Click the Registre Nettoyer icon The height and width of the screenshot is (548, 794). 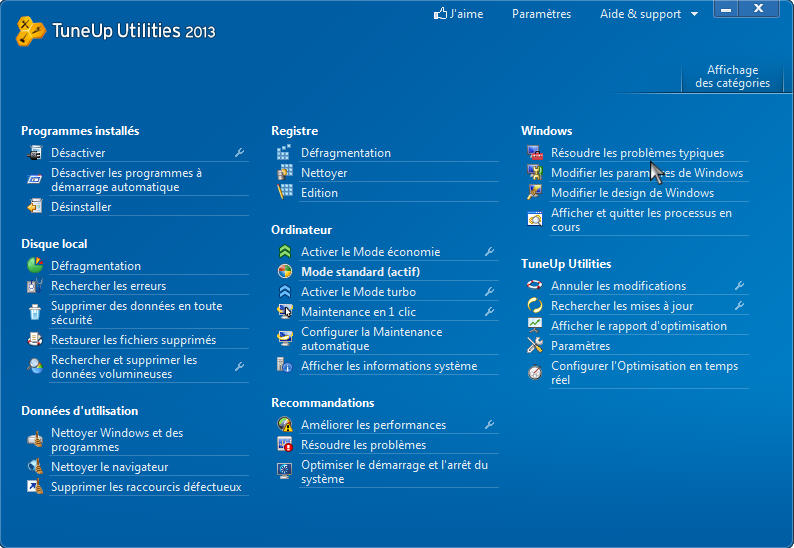click(x=285, y=172)
